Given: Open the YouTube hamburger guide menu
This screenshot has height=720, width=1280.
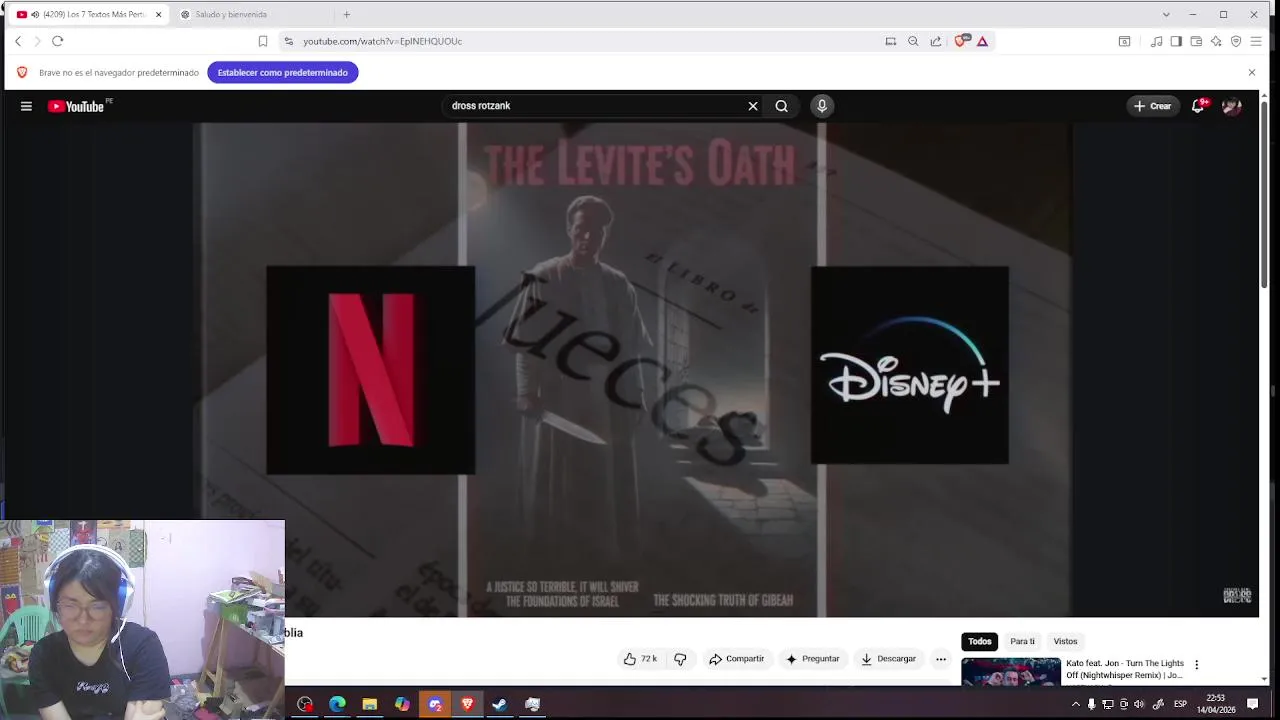Looking at the screenshot, I should (x=26, y=106).
